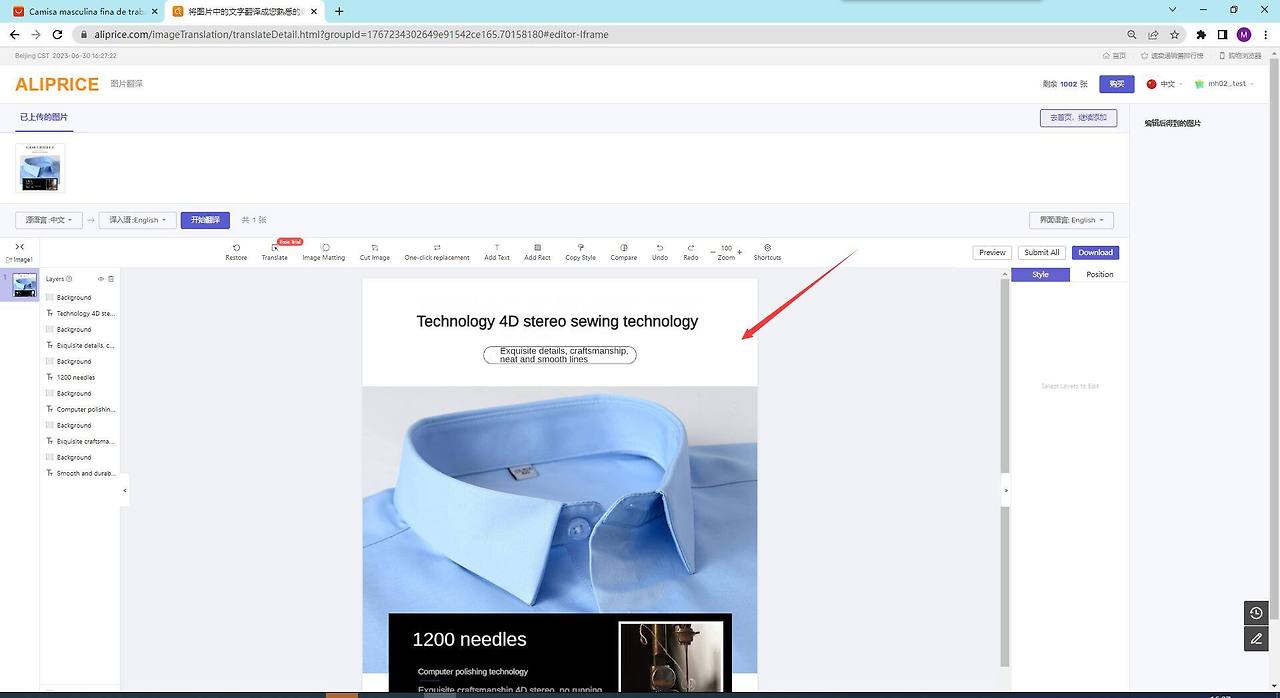
Task: Open the browser extensions puzzle icon
Action: tap(1201, 34)
